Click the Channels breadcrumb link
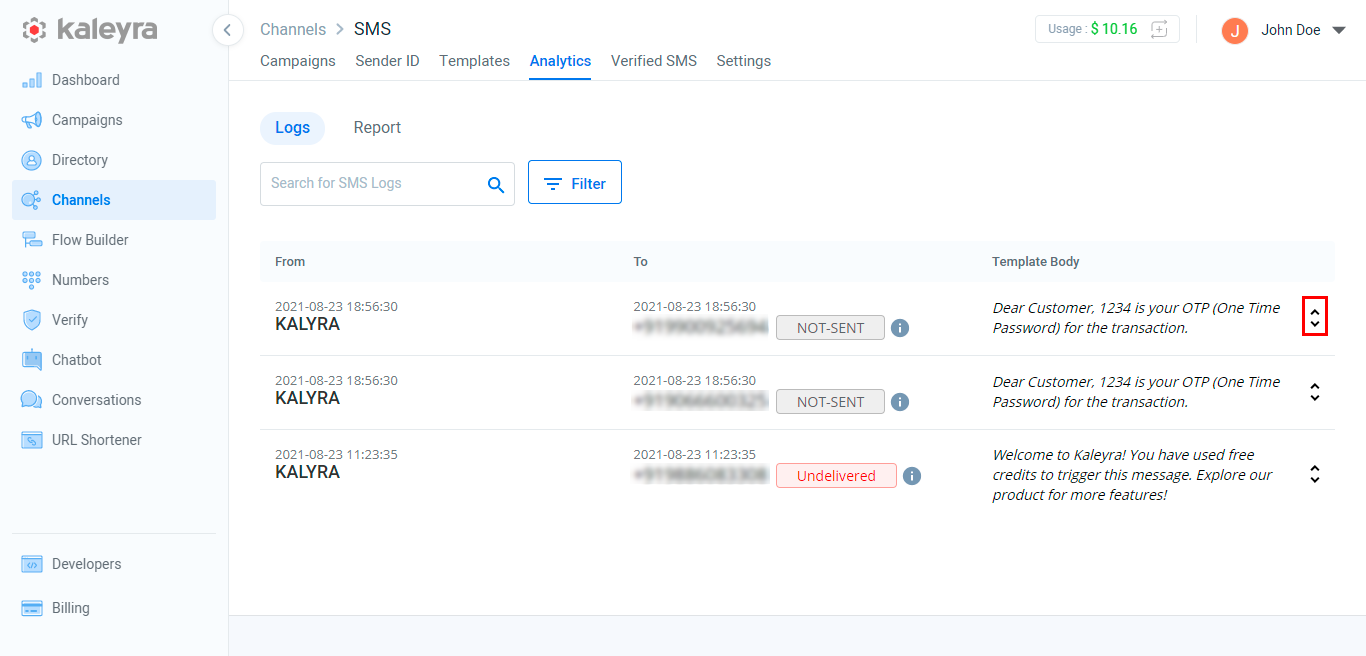The image size is (1366, 656). point(293,30)
